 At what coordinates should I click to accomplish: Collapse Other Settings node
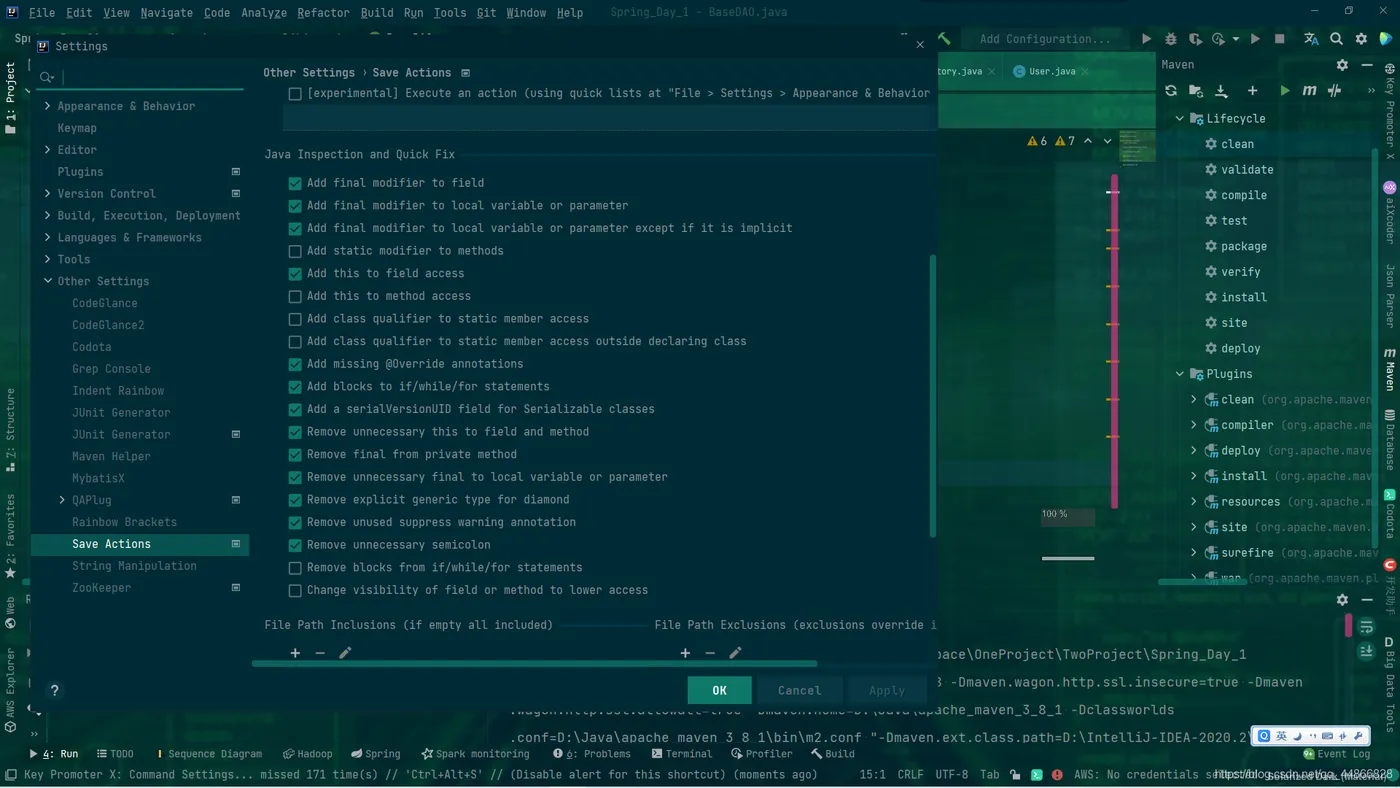pos(47,281)
